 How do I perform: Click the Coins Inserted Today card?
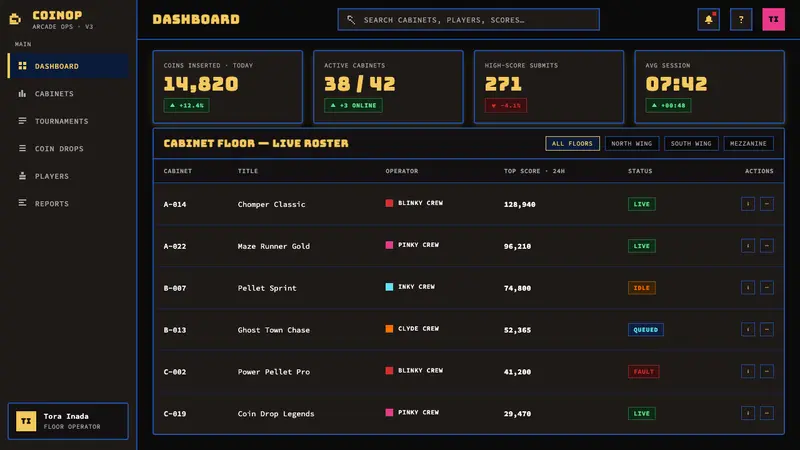coord(228,87)
